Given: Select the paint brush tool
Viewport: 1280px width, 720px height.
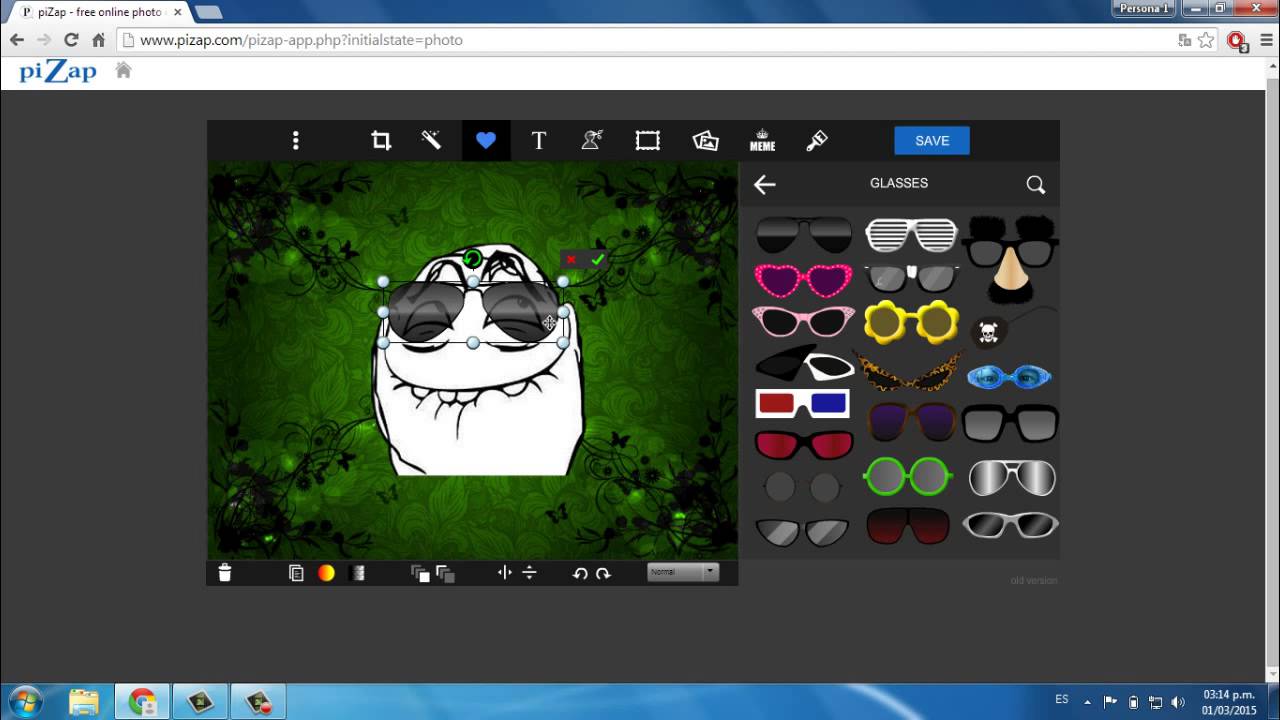Looking at the screenshot, I should point(817,141).
